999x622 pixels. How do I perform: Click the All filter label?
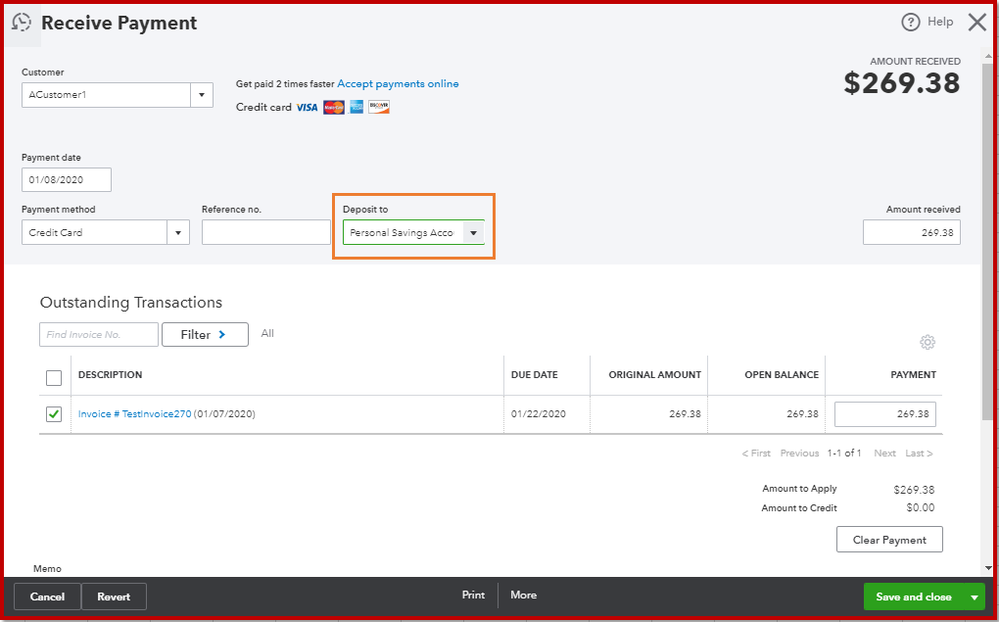(x=268, y=333)
